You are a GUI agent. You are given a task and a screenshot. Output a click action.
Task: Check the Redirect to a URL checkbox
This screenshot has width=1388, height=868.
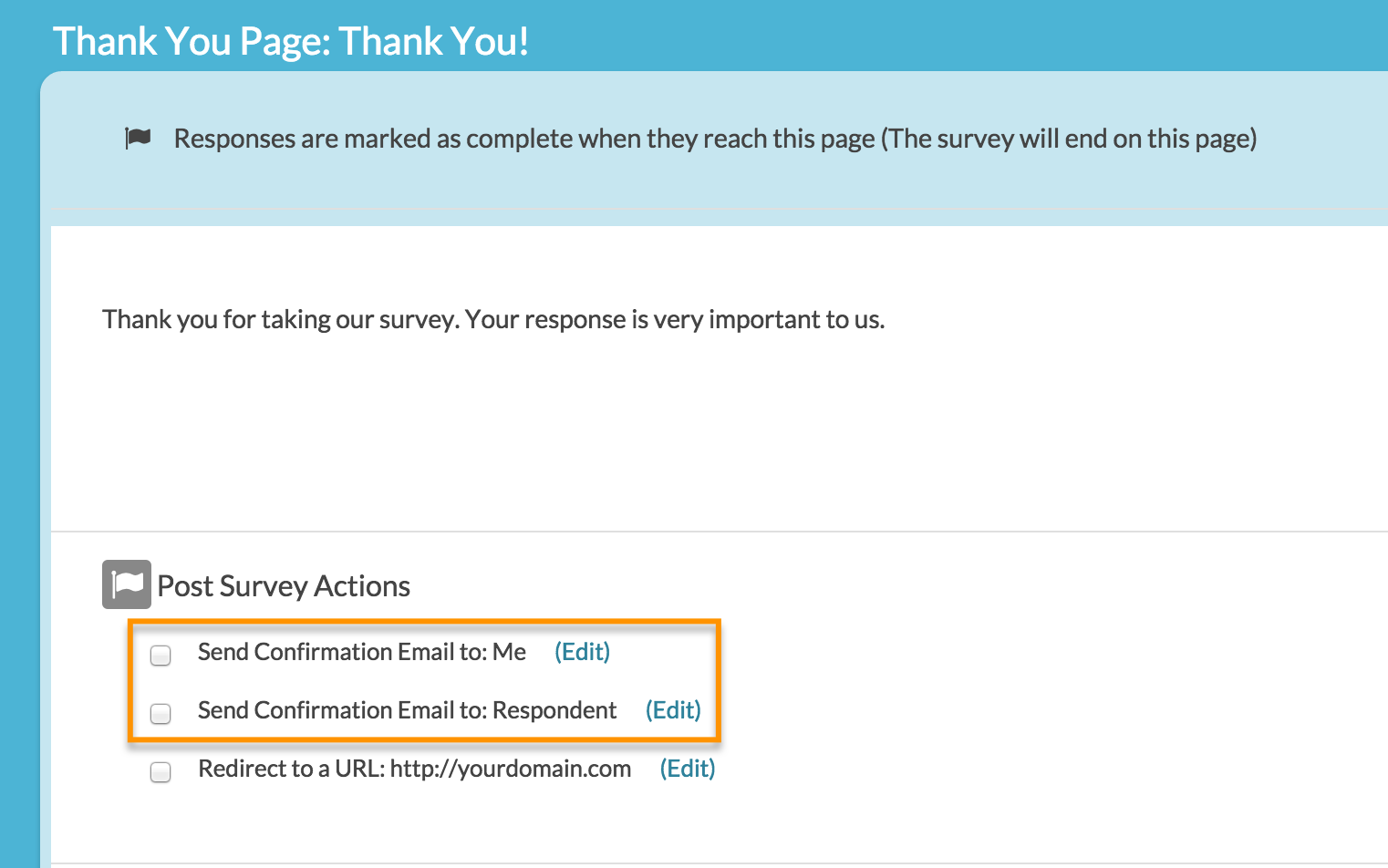tap(161, 772)
